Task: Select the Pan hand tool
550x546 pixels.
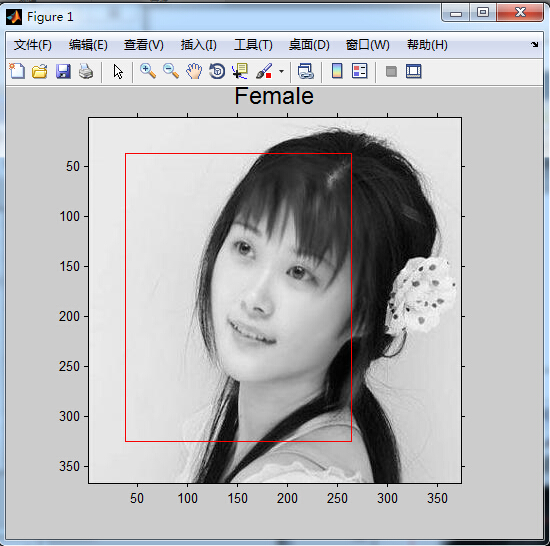Action: click(194, 71)
